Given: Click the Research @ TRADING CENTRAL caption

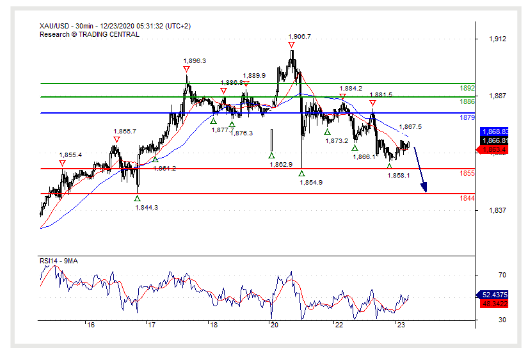Looking at the screenshot, I should tap(89, 34).
